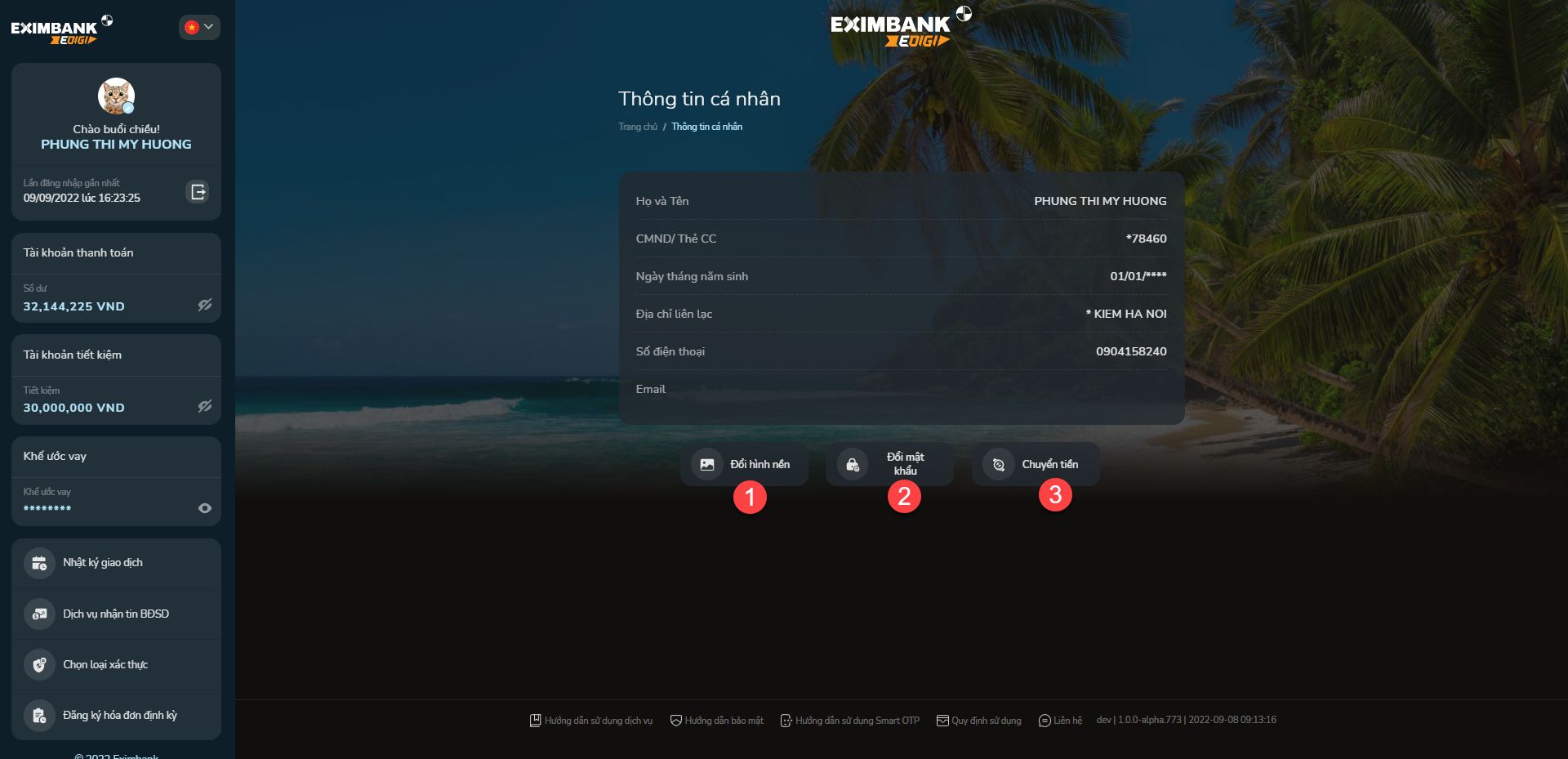Click the cat avatar profile picture

click(116, 96)
